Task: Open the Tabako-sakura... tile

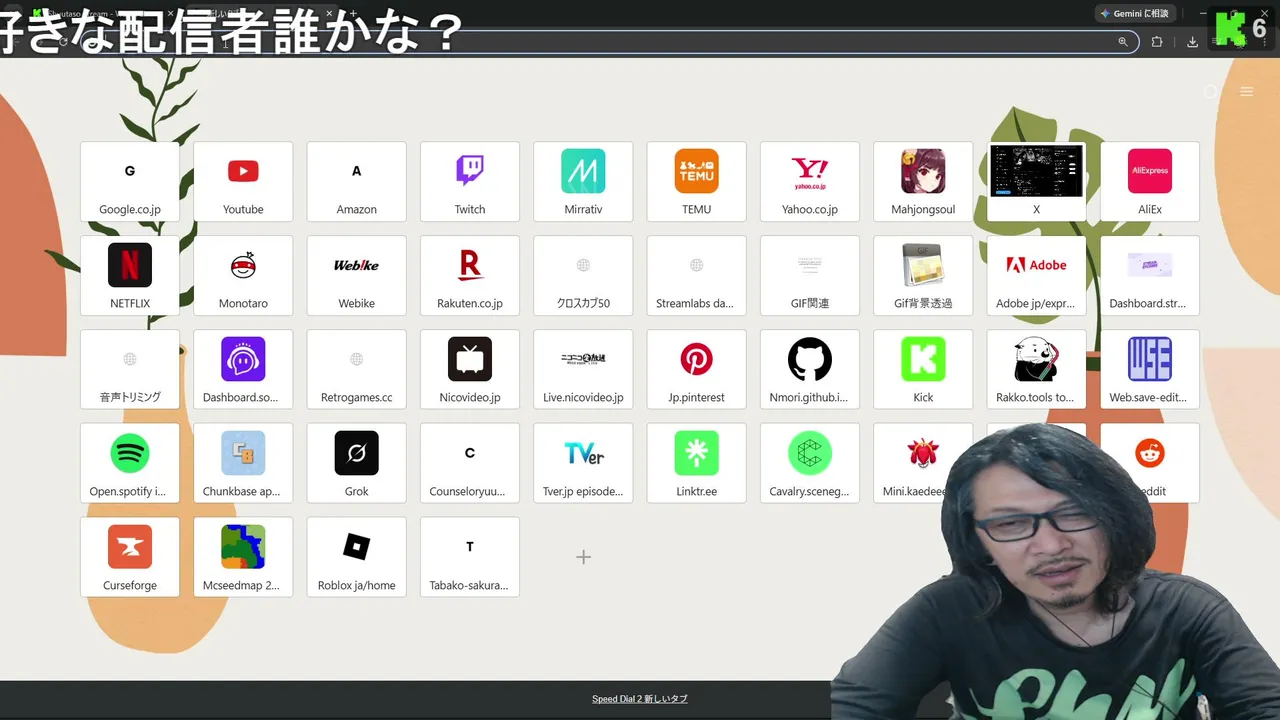Action: 470,558
